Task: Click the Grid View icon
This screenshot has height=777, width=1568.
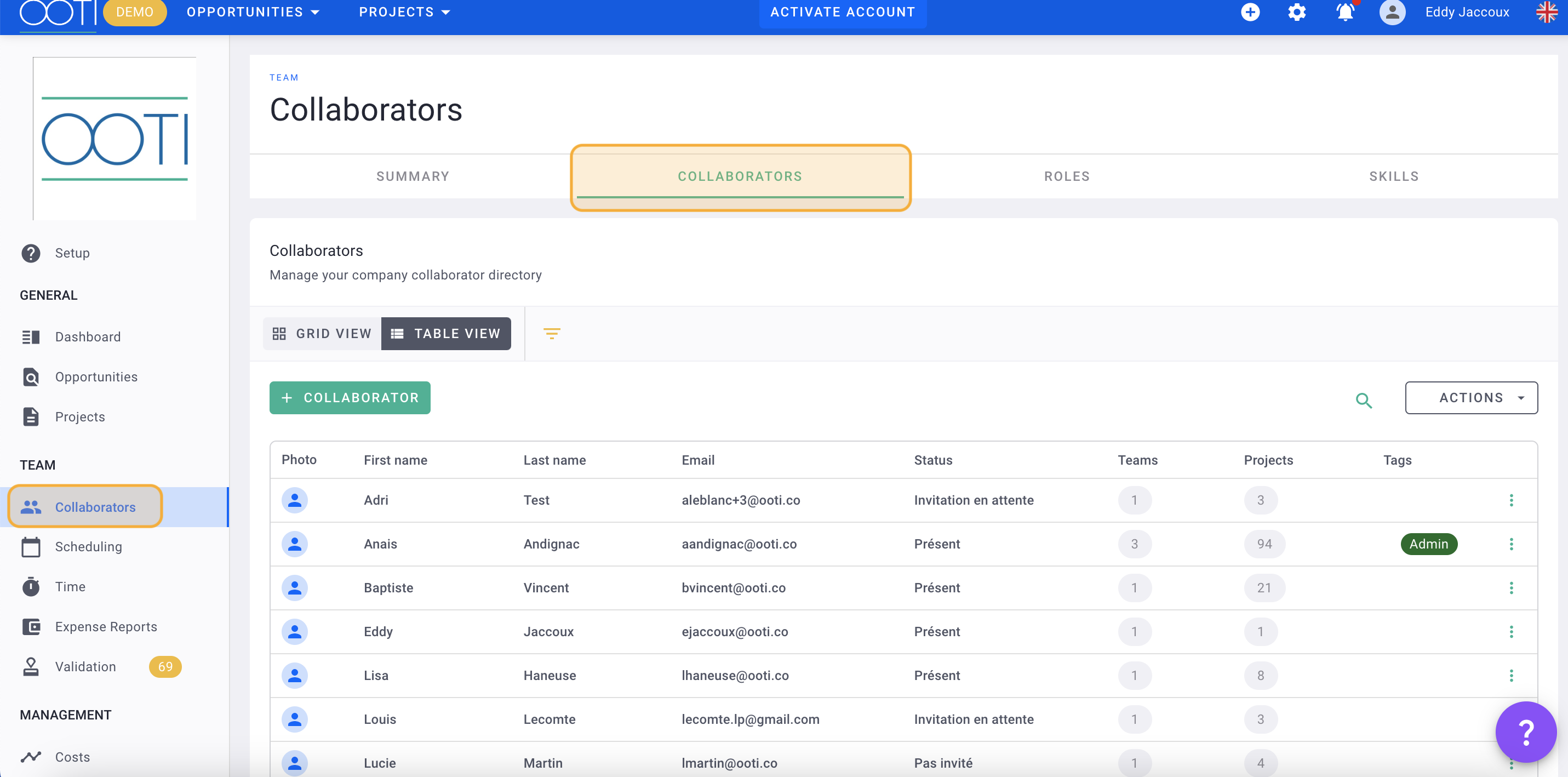Action: point(280,333)
